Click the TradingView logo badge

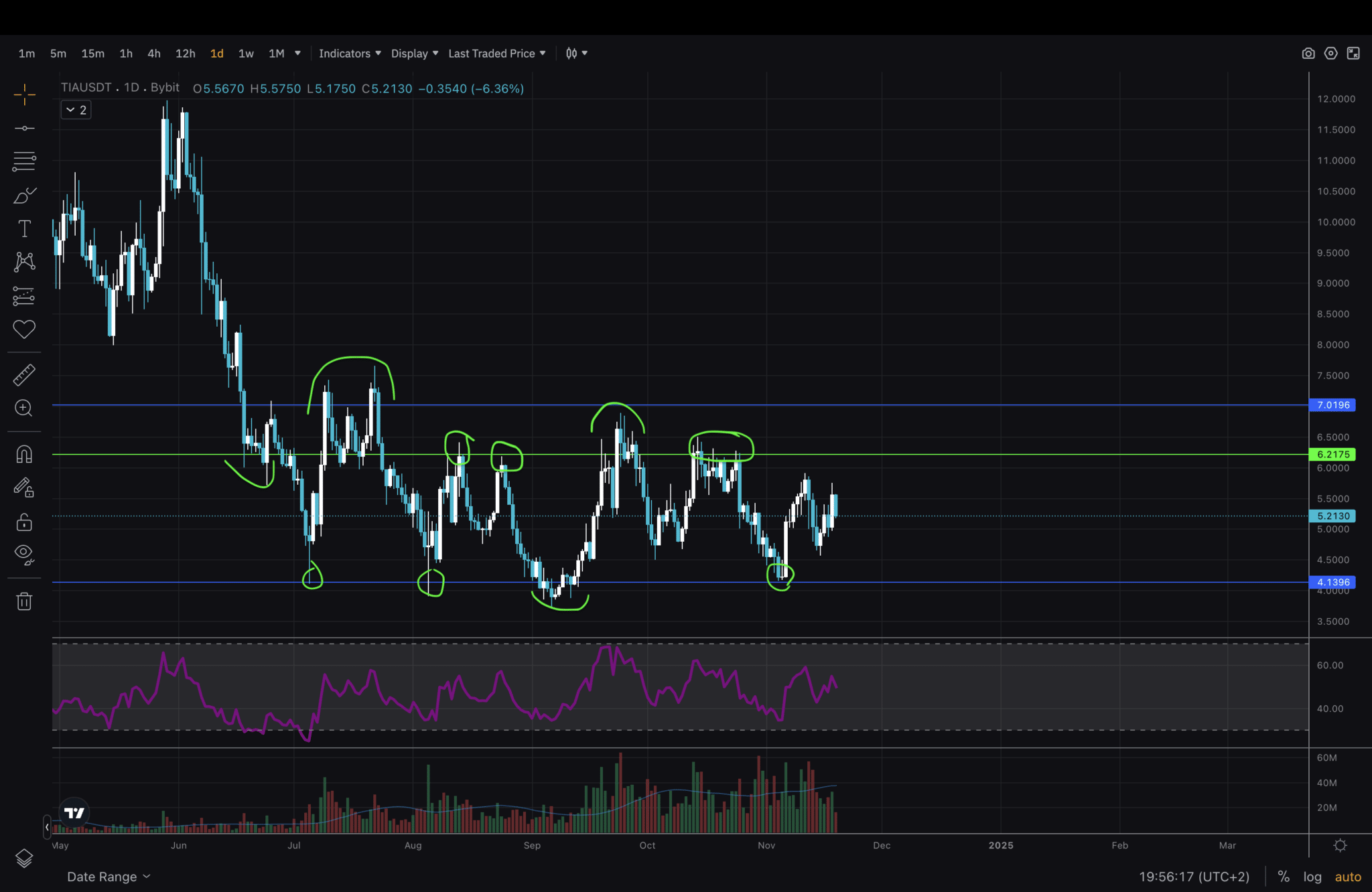tap(74, 812)
